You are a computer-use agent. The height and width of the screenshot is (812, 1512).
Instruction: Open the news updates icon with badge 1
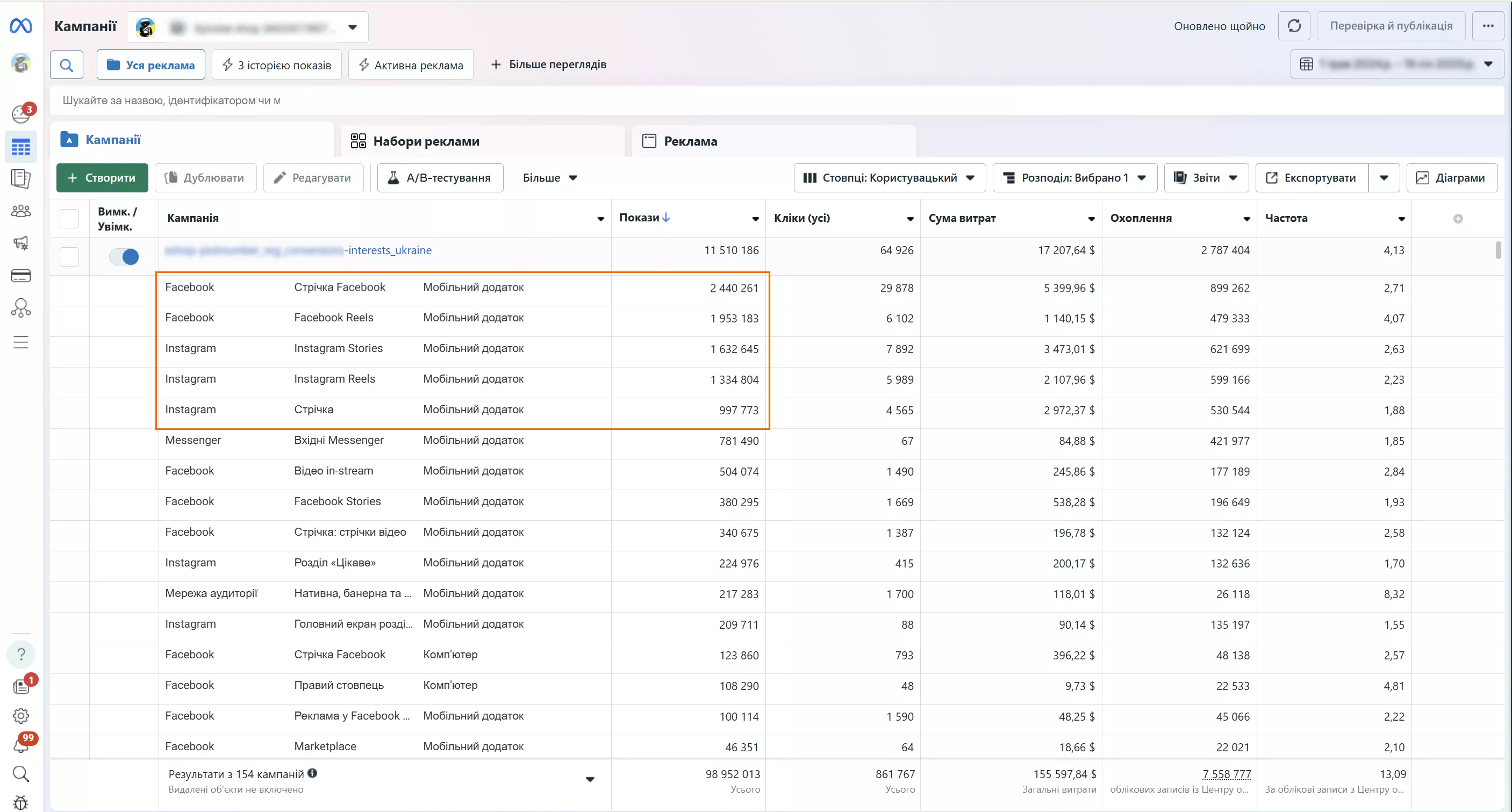click(x=22, y=685)
